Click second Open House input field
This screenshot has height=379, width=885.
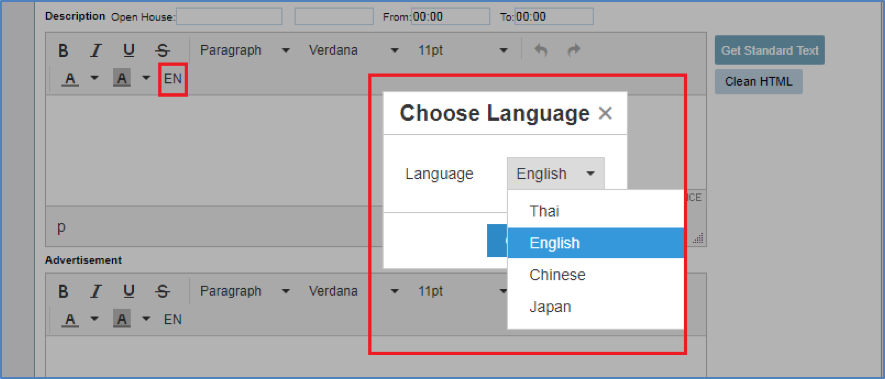click(x=334, y=16)
